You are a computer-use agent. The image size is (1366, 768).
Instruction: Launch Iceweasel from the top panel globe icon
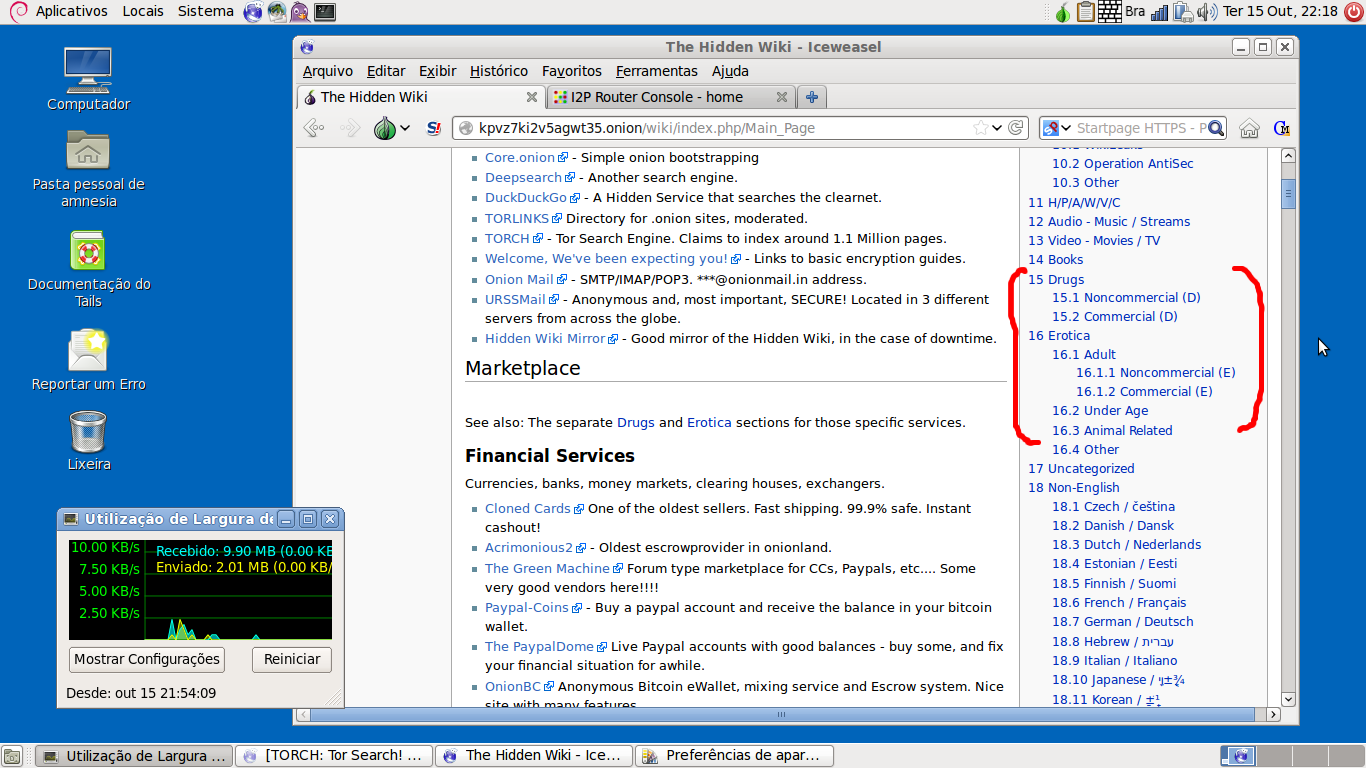click(253, 12)
